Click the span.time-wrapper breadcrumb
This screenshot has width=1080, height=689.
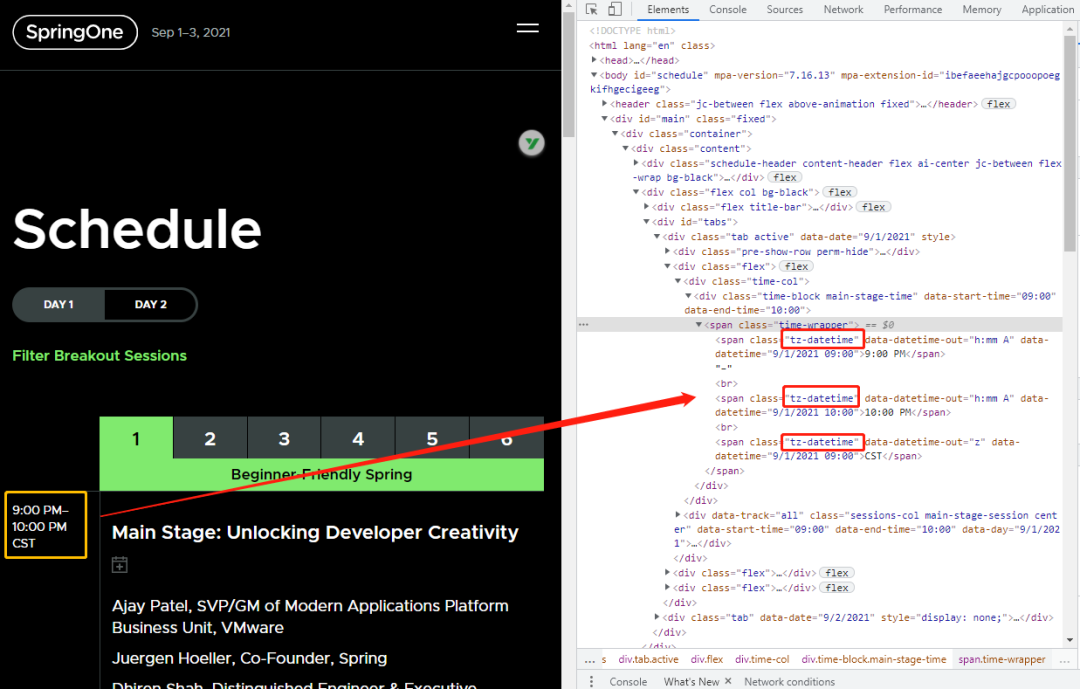point(1001,660)
